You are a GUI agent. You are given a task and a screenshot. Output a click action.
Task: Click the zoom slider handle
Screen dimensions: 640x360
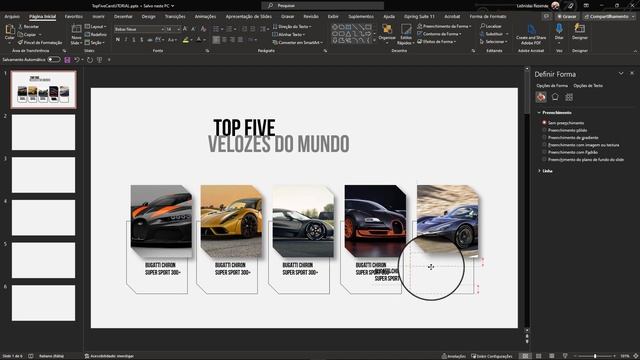pyautogui.click(x=595, y=356)
